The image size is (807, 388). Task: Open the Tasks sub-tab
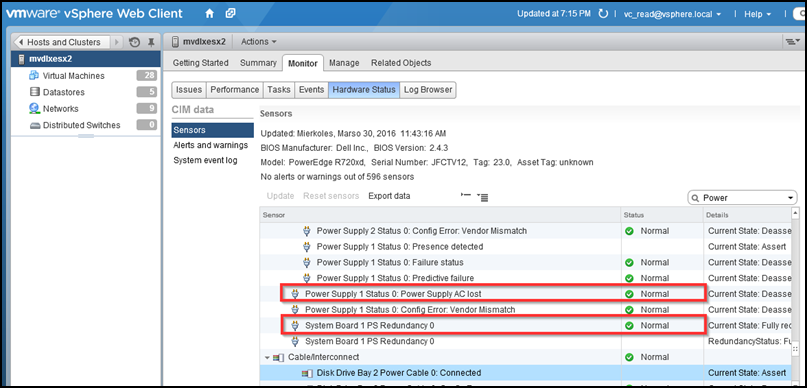pyautogui.click(x=279, y=90)
